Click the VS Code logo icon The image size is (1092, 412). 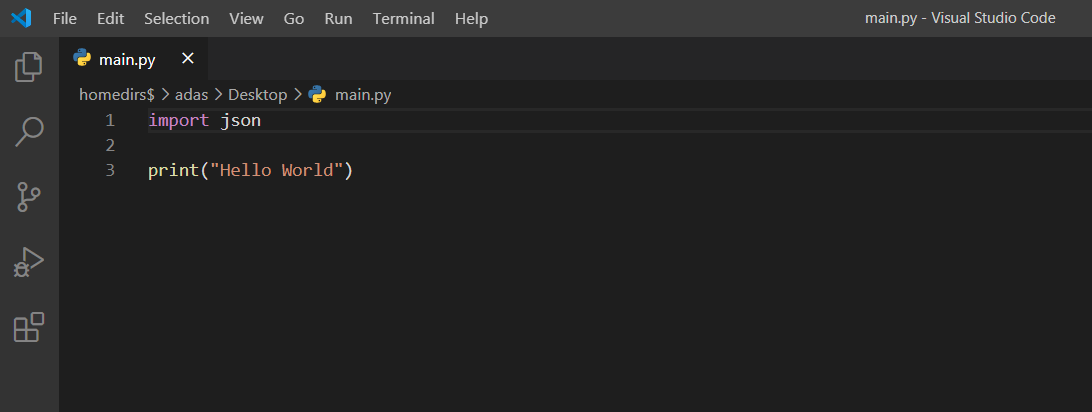point(21,18)
